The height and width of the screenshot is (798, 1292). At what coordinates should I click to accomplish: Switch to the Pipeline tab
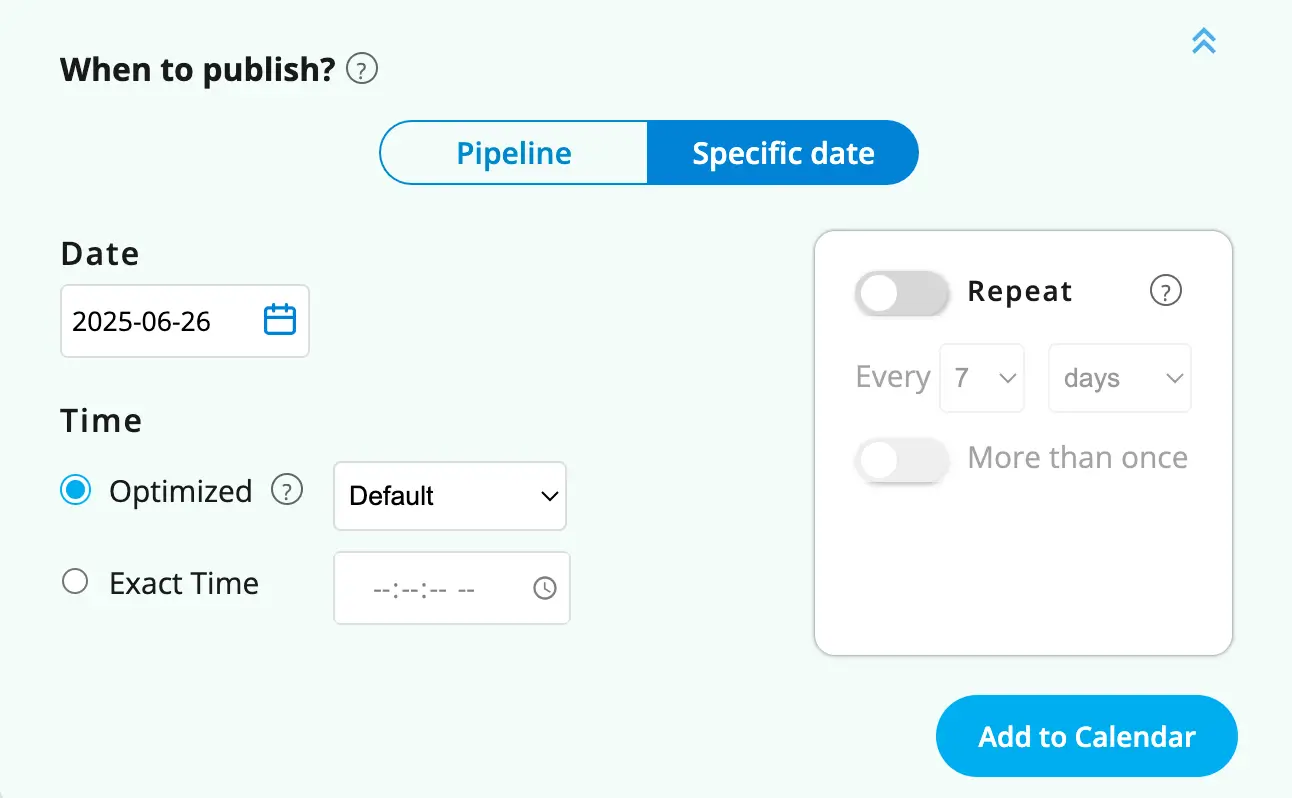point(514,153)
